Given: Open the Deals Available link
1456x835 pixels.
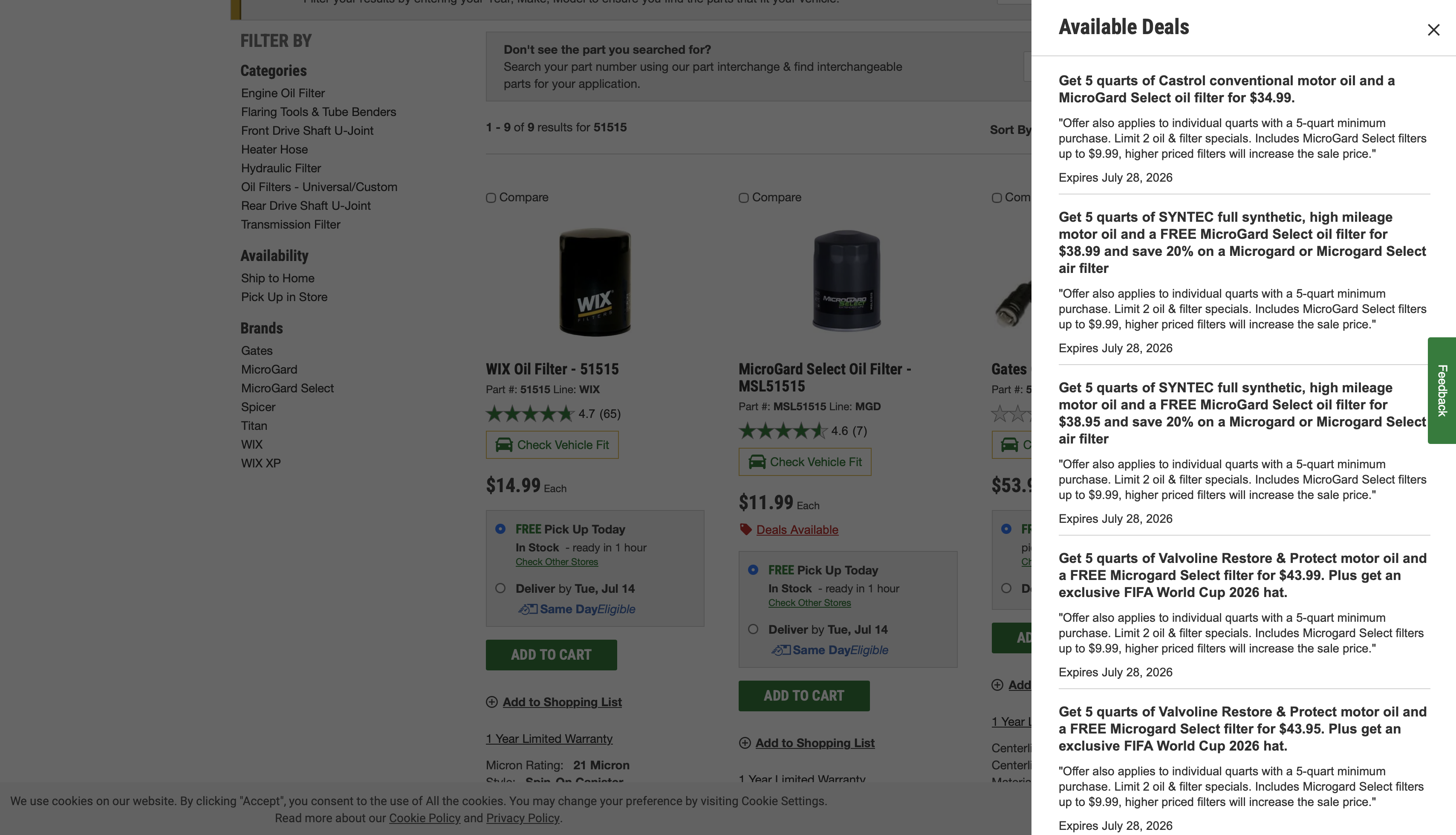Looking at the screenshot, I should (x=797, y=530).
